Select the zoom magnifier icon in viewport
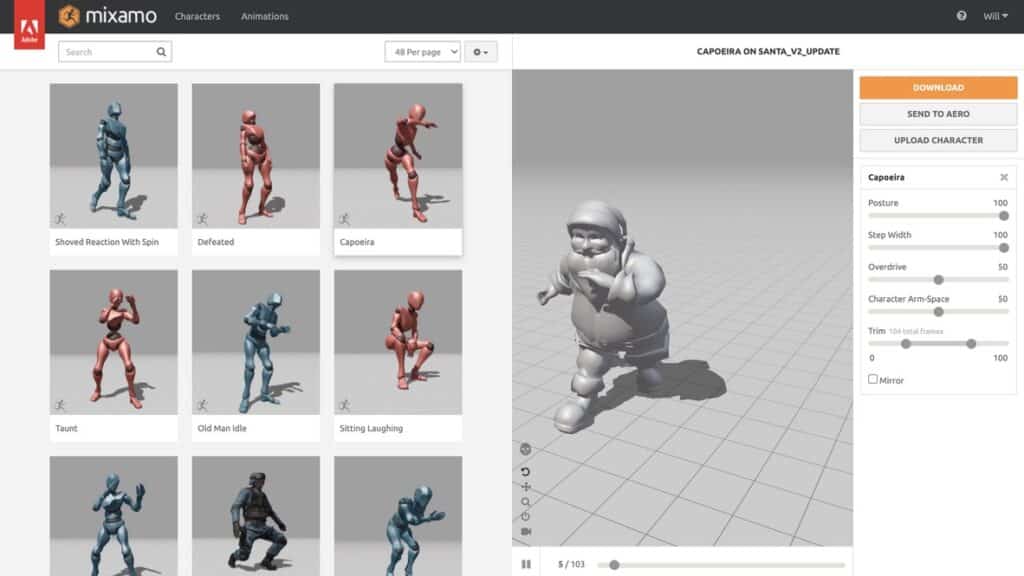This screenshot has height=576, width=1024. [x=526, y=502]
